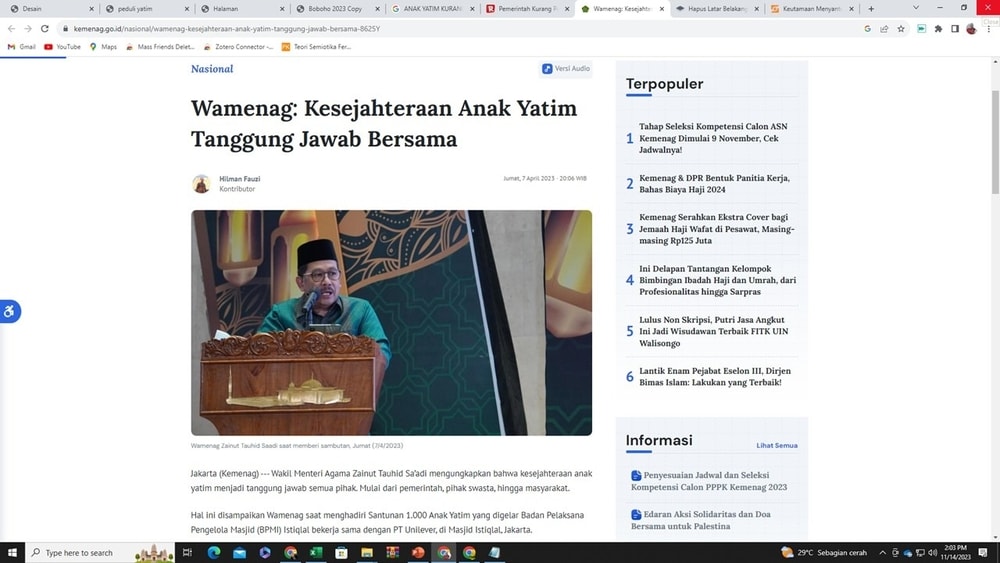Click the Type here to search box
1000x563 pixels.
coord(100,553)
